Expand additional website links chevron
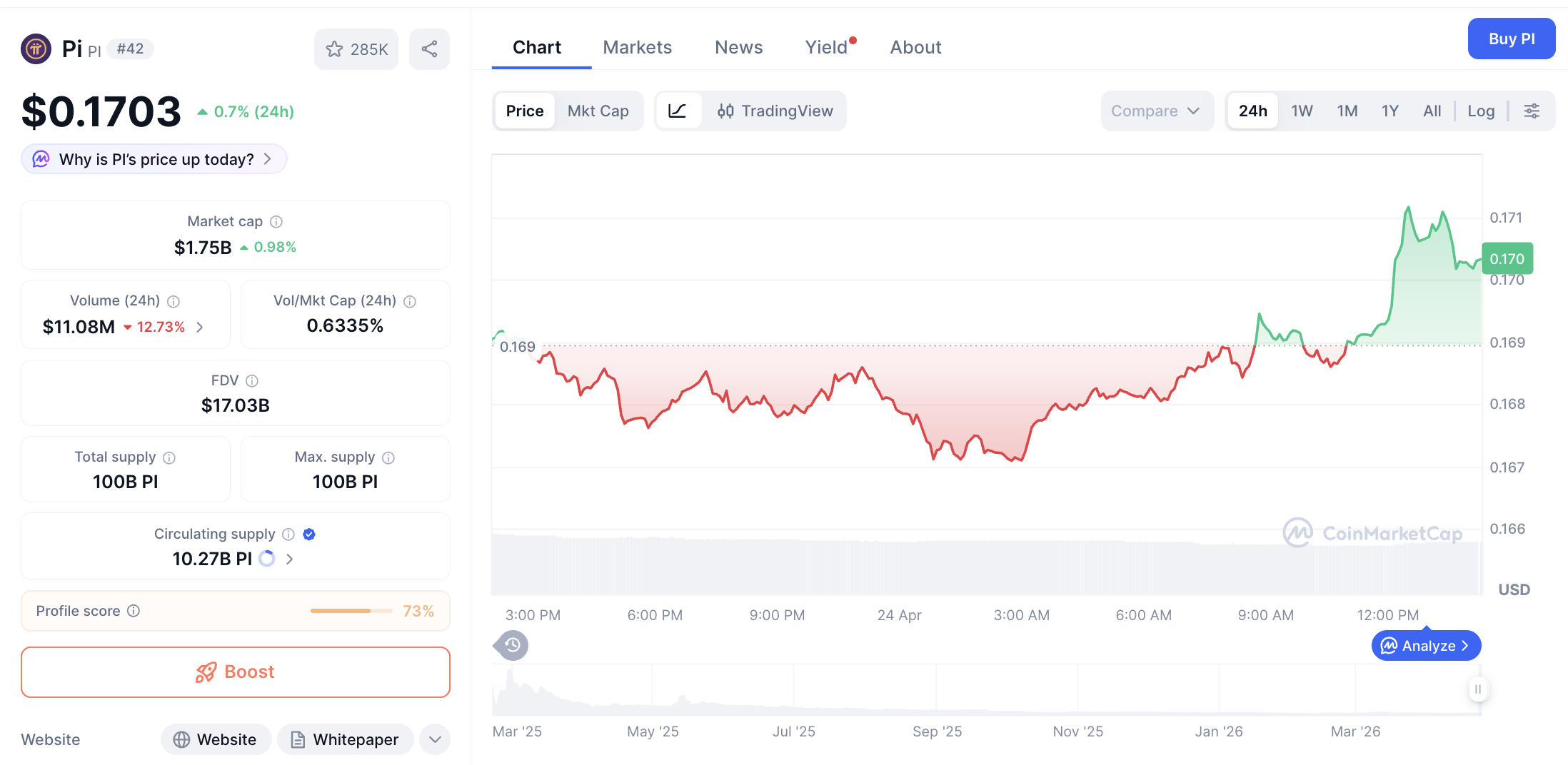 (x=434, y=739)
